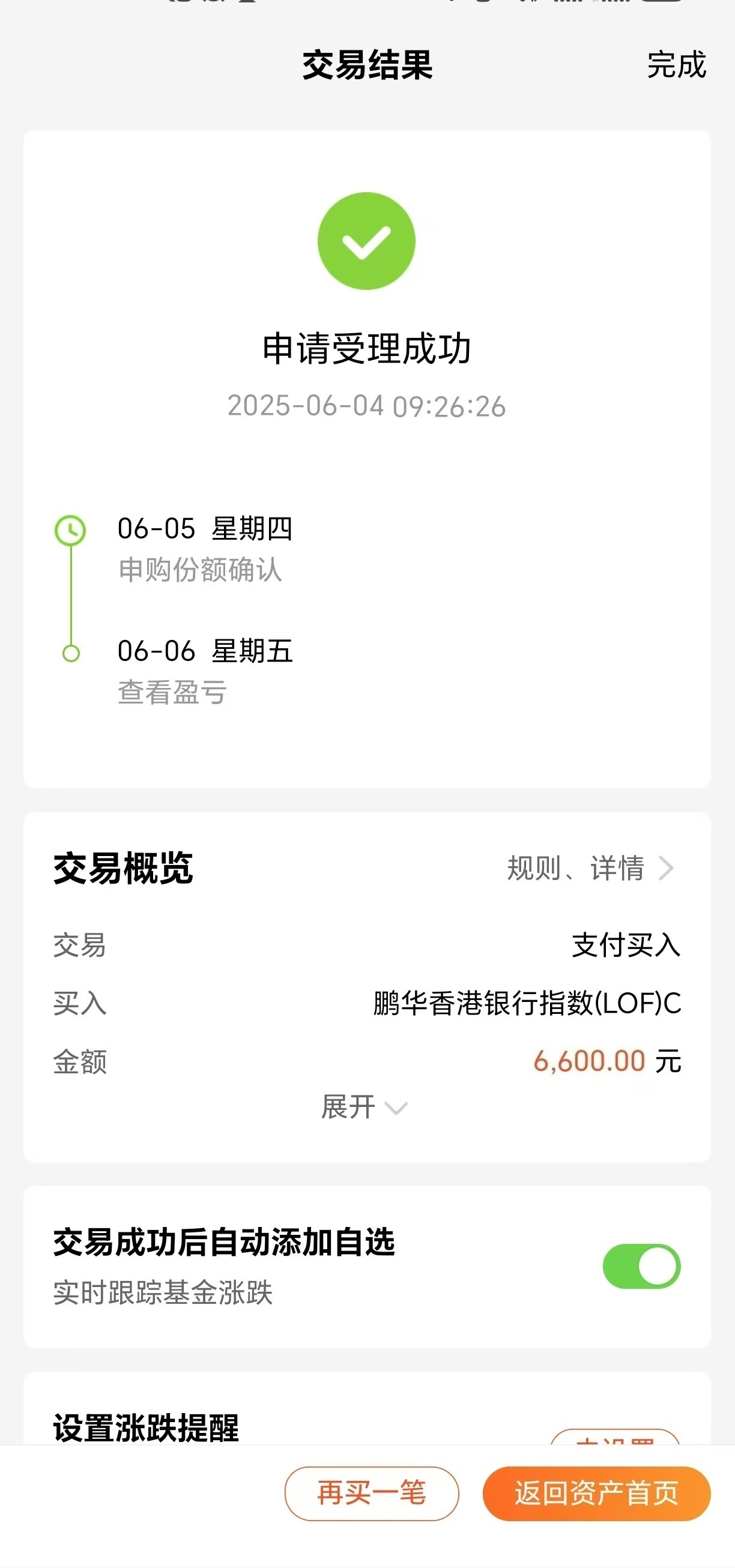Tap the clock icon beside 06-05

[71, 531]
